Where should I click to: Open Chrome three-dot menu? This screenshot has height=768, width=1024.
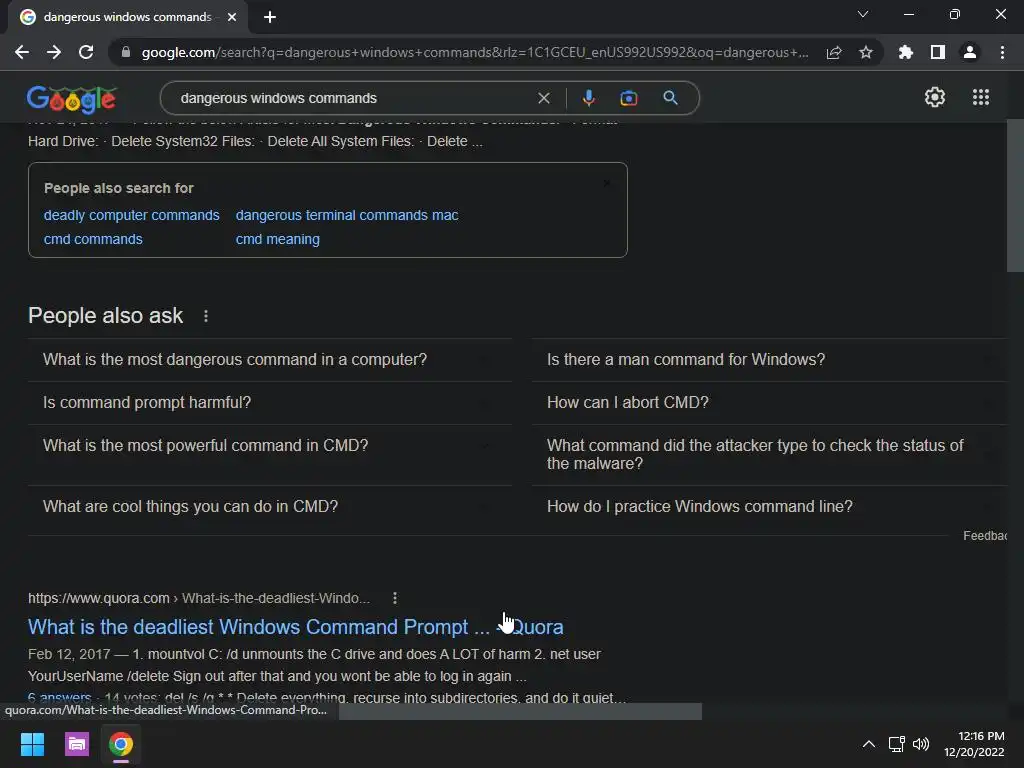point(1002,52)
